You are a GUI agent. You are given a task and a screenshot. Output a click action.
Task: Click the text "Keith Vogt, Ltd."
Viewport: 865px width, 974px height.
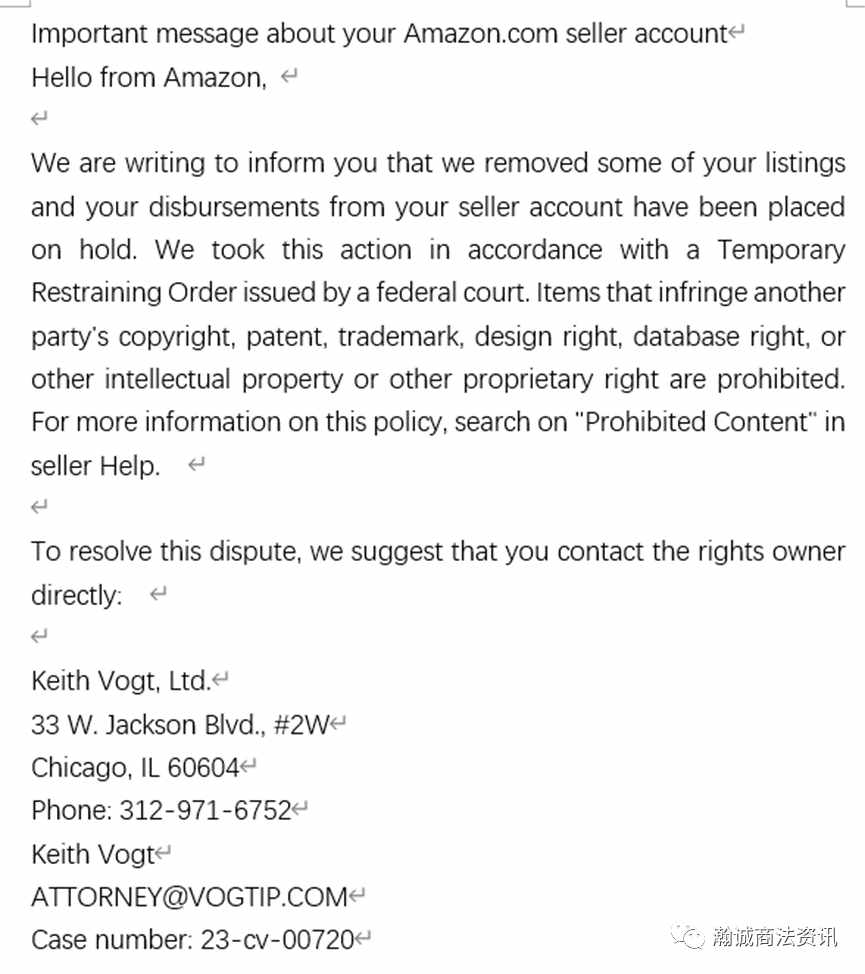pos(121,681)
